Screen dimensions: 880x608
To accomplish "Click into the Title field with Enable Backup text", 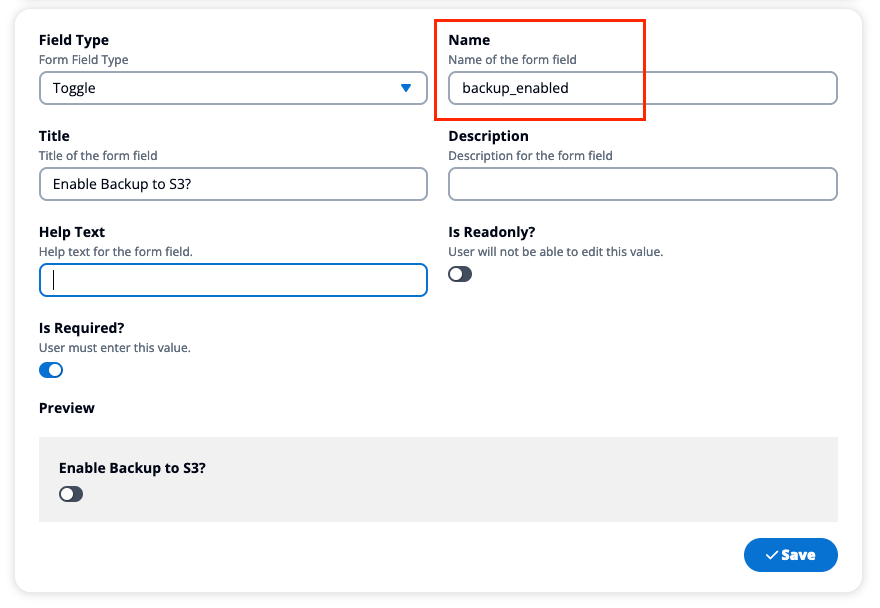I will pyautogui.click(x=233, y=184).
